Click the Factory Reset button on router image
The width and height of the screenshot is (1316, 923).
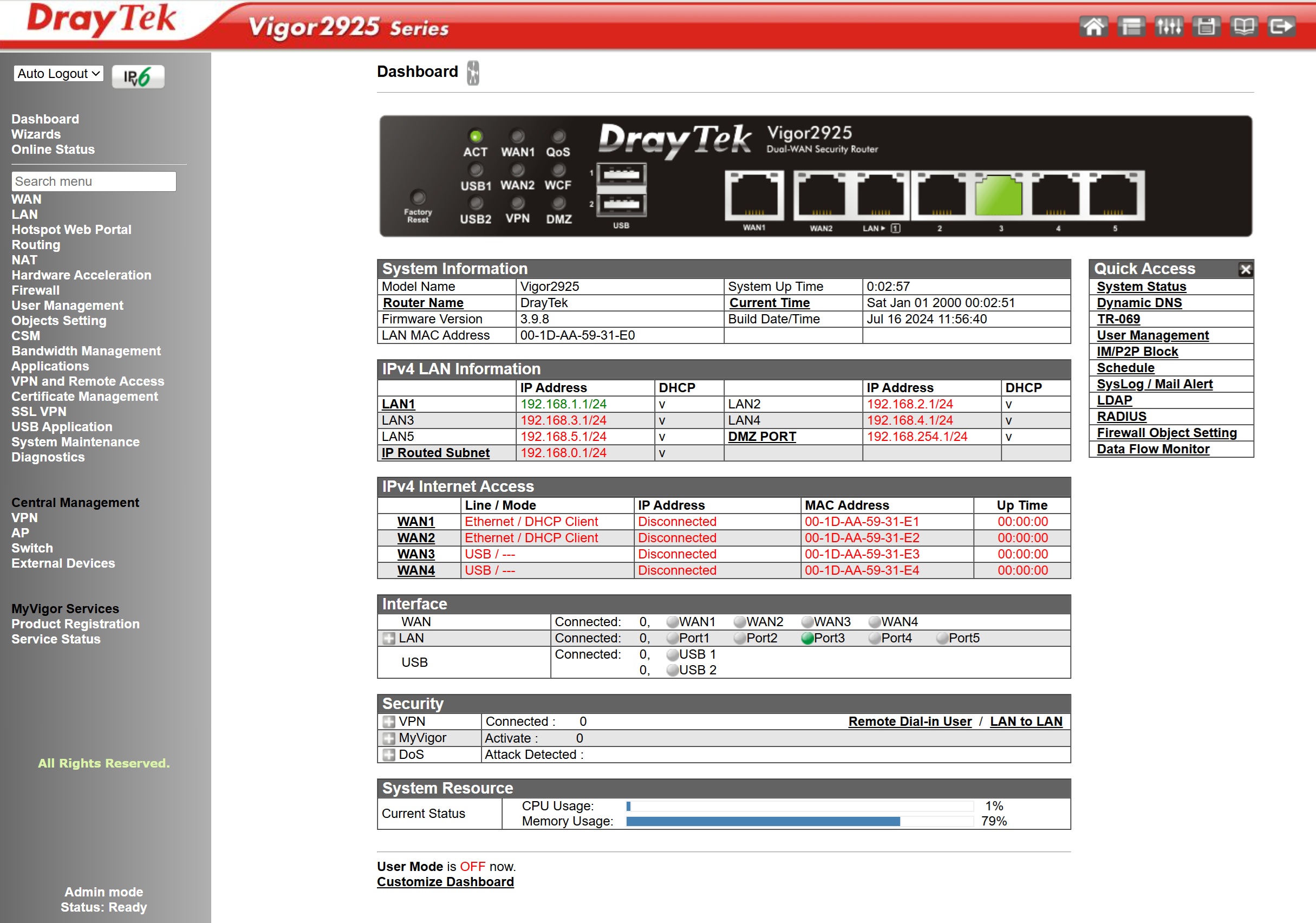coord(419,198)
